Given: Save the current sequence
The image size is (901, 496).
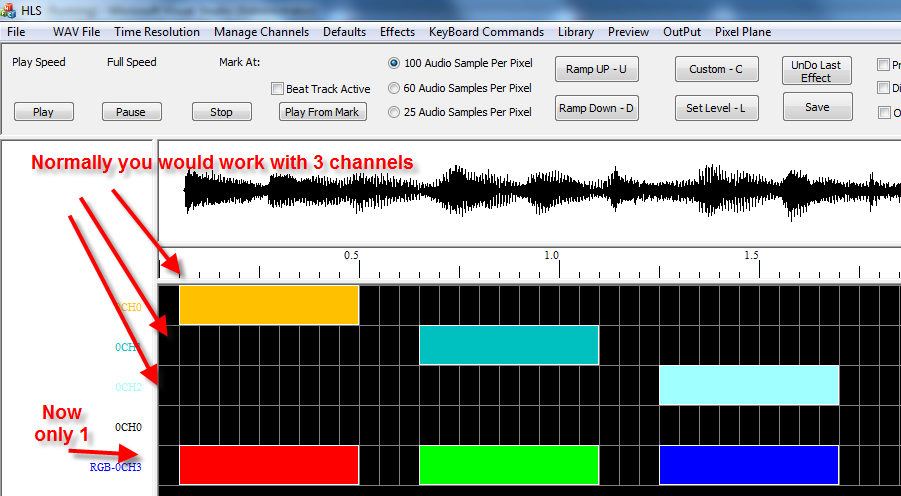Looking at the screenshot, I should 817,107.
